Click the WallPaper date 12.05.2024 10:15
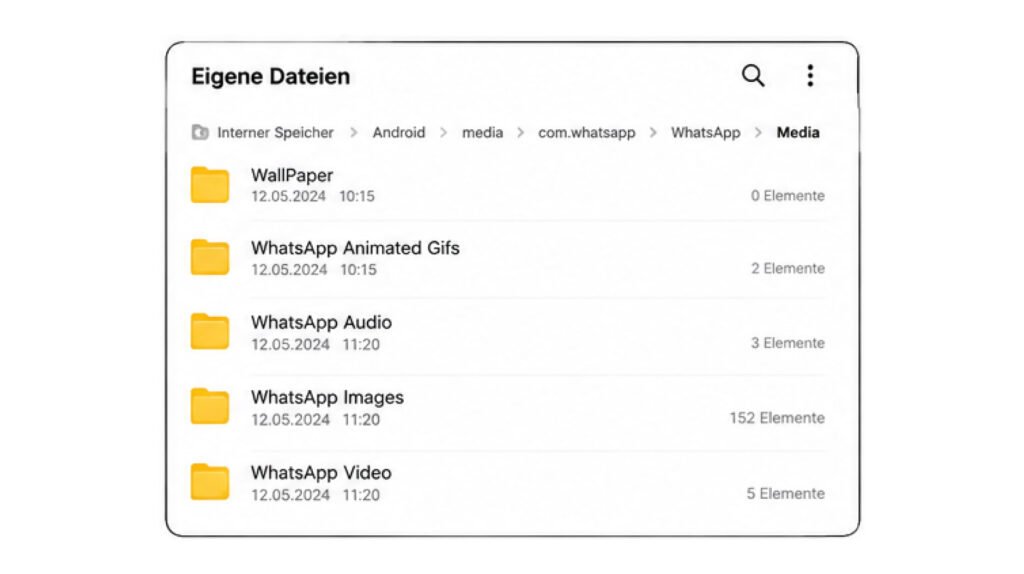 click(x=313, y=196)
